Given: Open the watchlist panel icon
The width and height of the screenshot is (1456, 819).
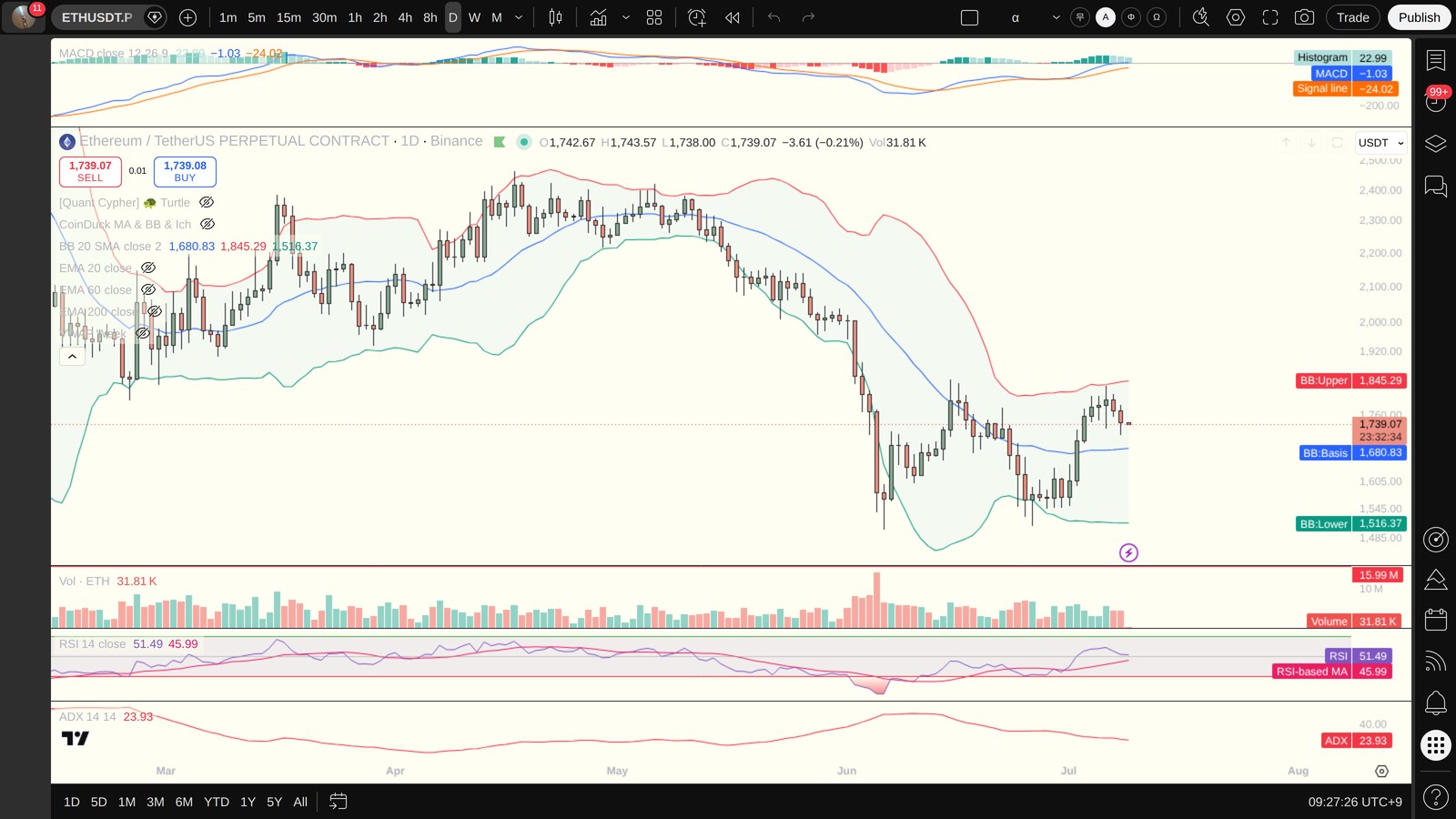Looking at the screenshot, I should 1436,60.
